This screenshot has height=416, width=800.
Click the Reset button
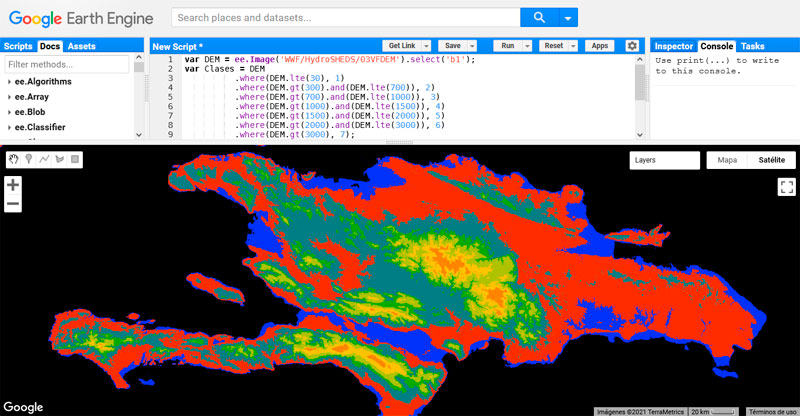click(554, 46)
